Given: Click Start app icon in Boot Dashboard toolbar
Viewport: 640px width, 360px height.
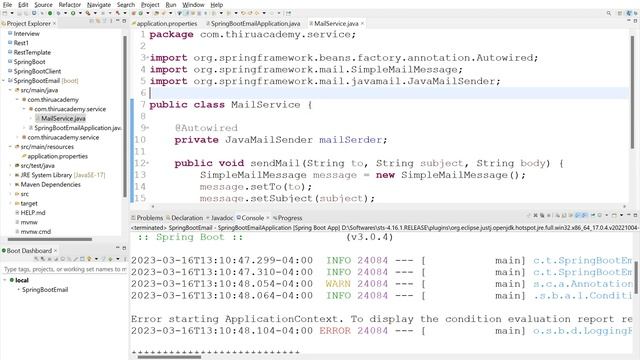Looking at the screenshot, I should click(x=36, y=259).
